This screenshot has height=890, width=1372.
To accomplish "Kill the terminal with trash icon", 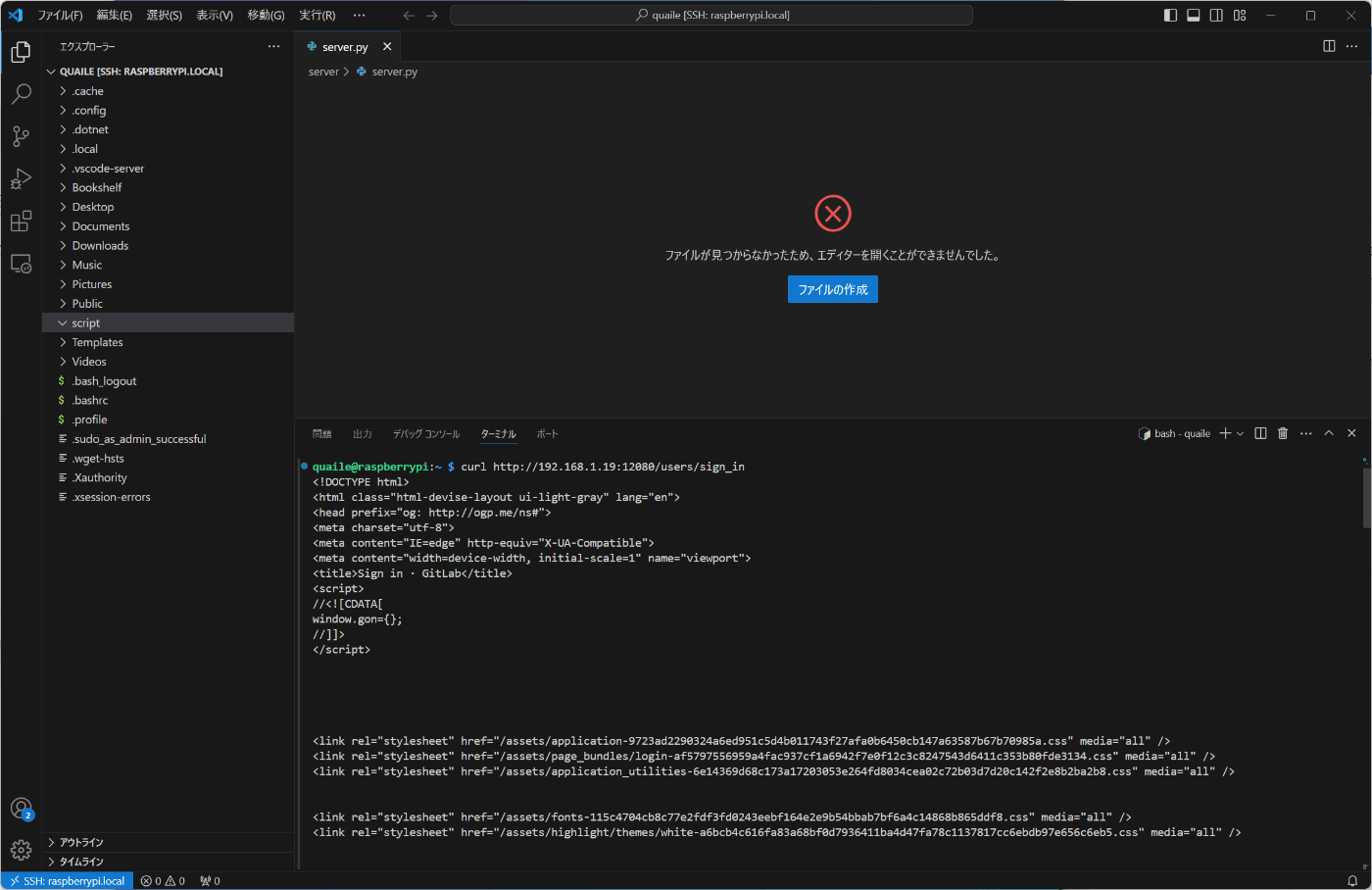I will point(1283,433).
